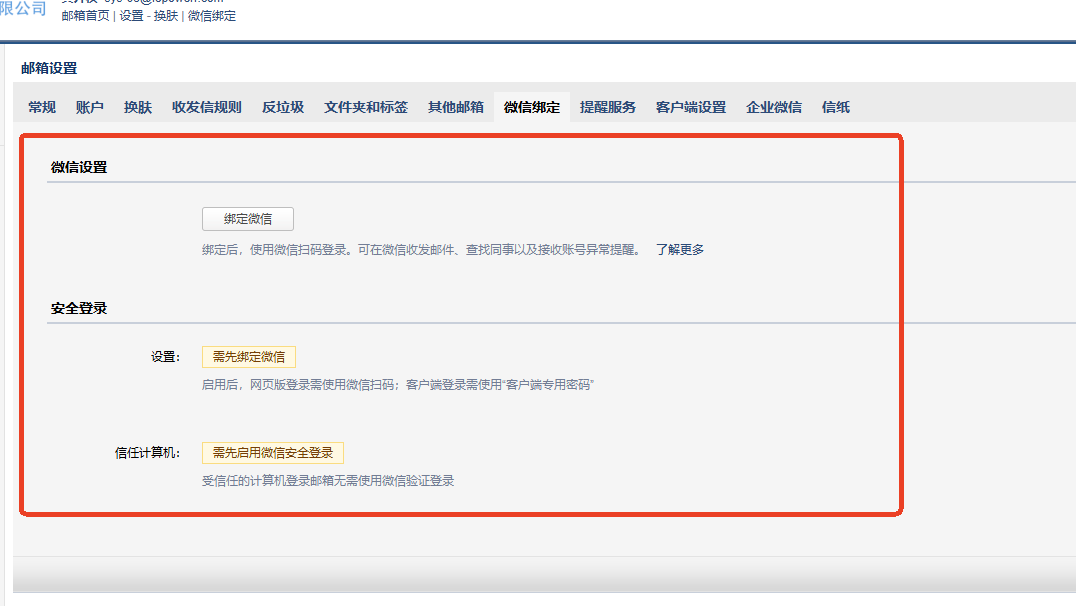Click the 绑定微信 button
This screenshot has height=606, width=1076.
coord(248,219)
